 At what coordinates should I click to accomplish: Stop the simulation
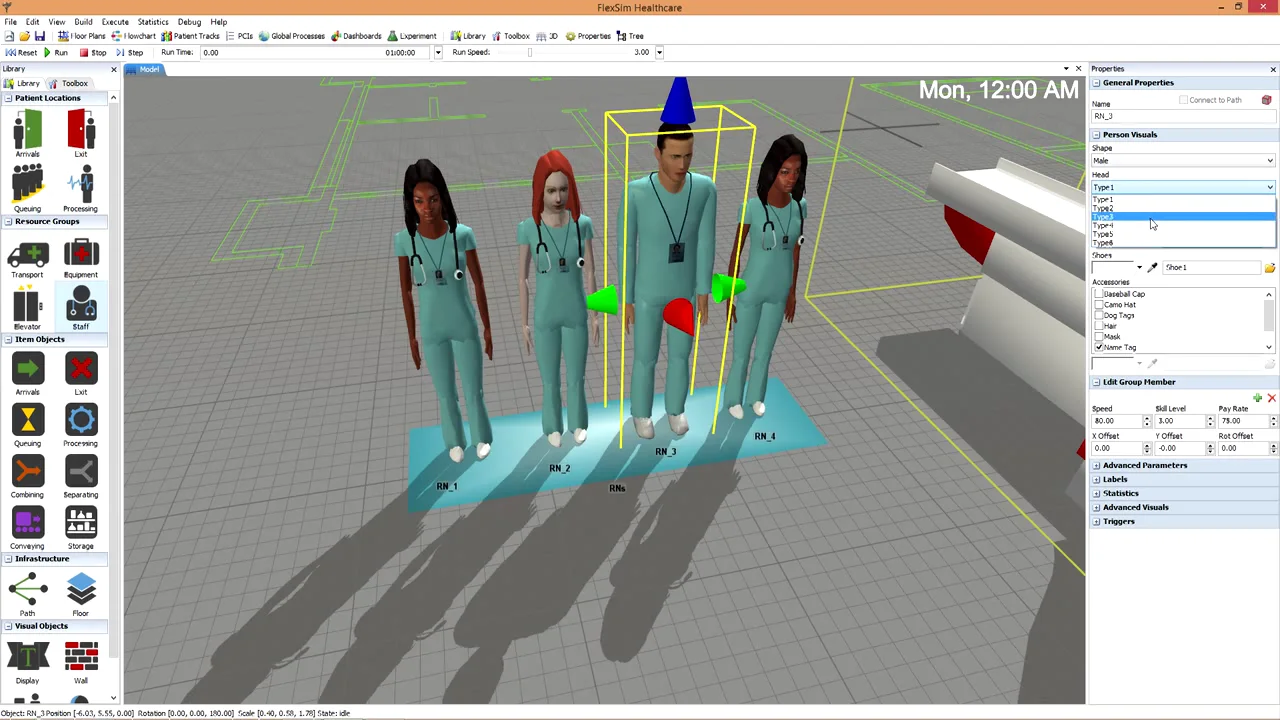pos(93,52)
